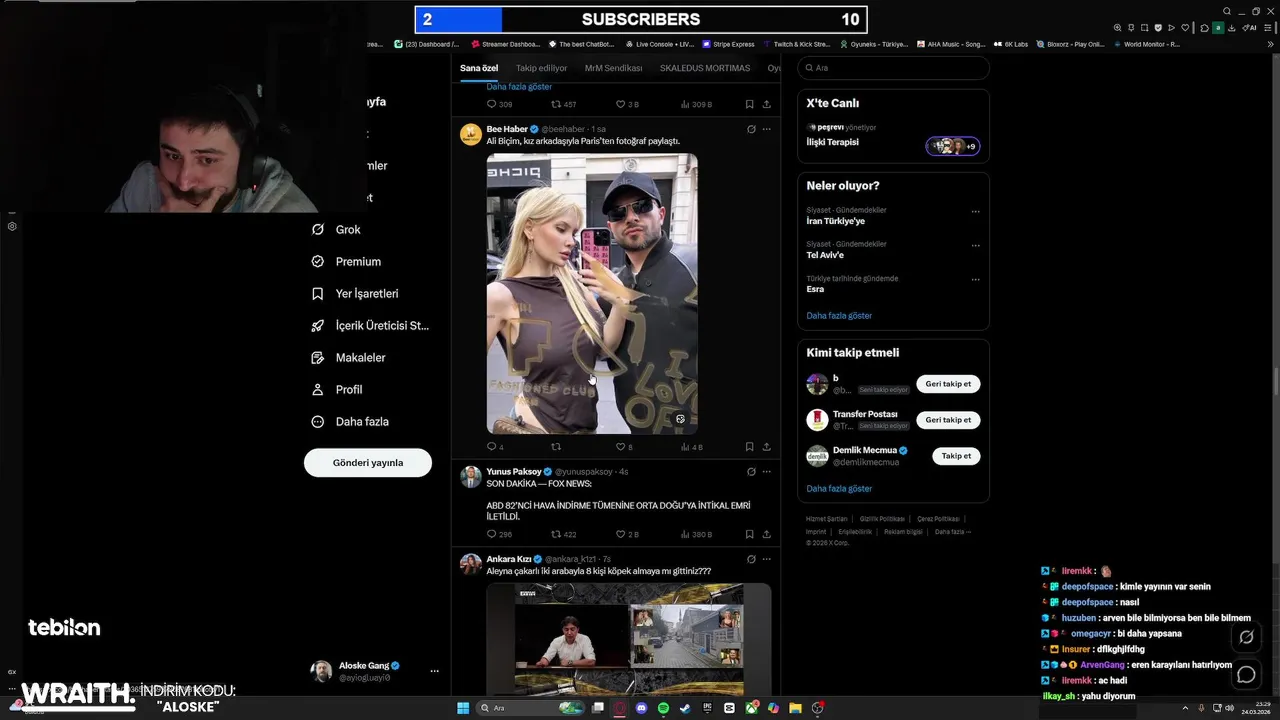This screenshot has height=720, width=1280.
Task: Open the Hizmet Şartları footer link
Action: click(826, 519)
